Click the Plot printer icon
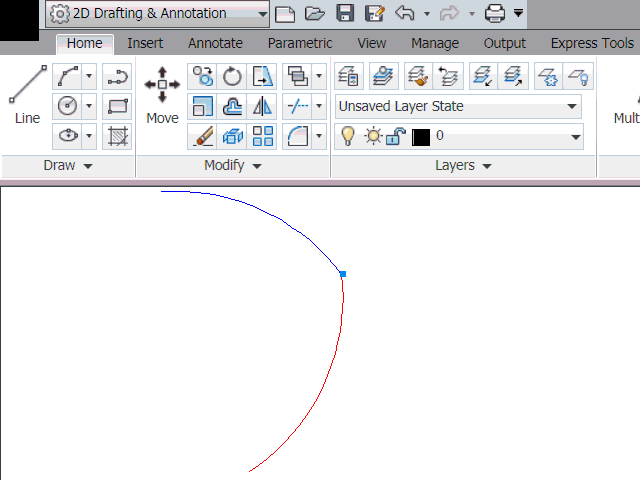Screen dimensions: 640x480 (495, 13)
